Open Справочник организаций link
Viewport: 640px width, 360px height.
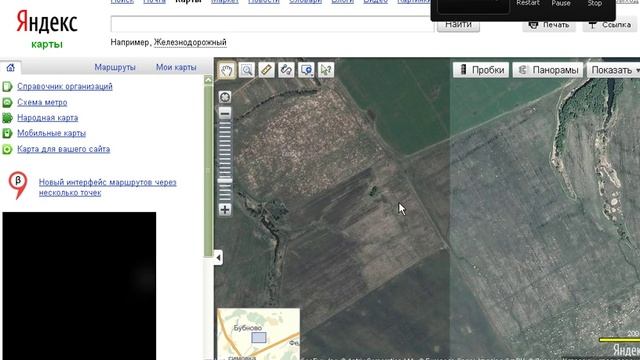click(x=64, y=87)
